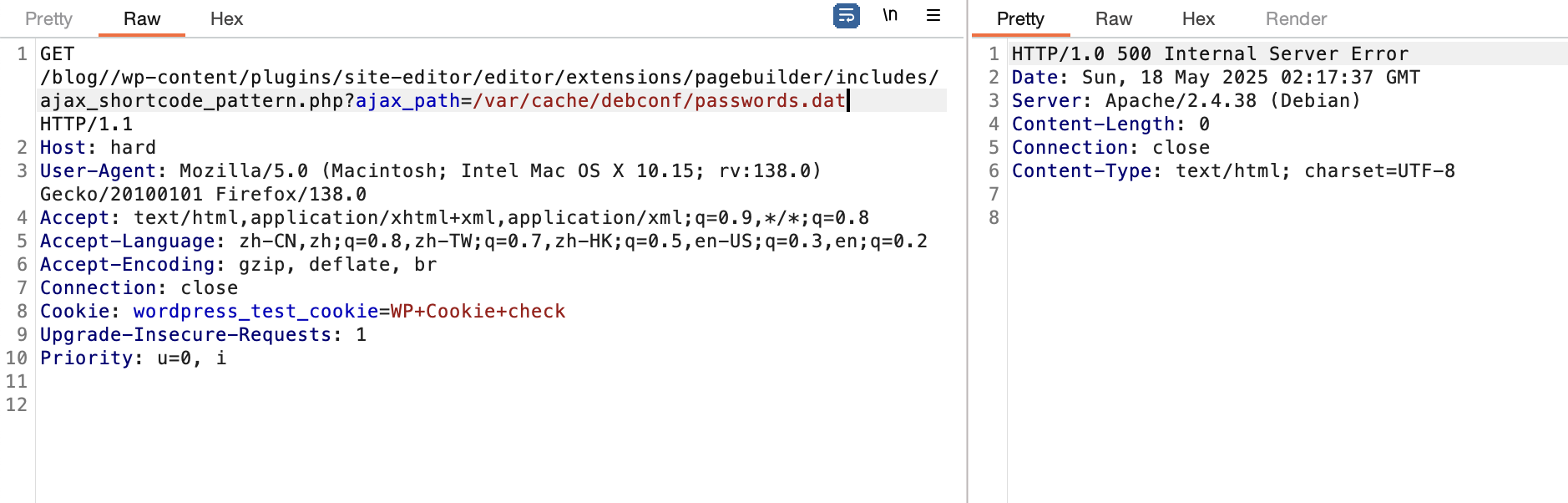This screenshot has width=1568, height=503.
Task: Click the WP+Cookie+check cookie value
Action: click(478, 311)
